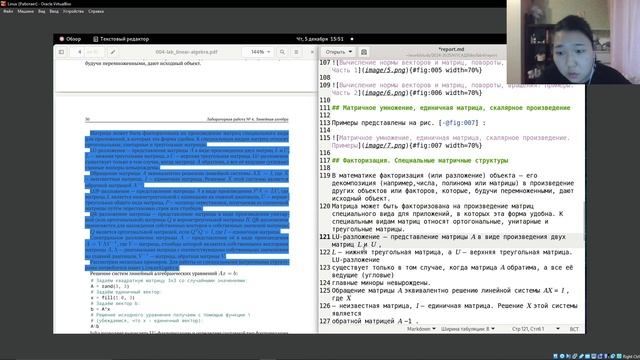Screen dimensions: 640x360
Task: Click the heading Факторизация. Специальные матричные структуры
Action: [x=420, y=160]
